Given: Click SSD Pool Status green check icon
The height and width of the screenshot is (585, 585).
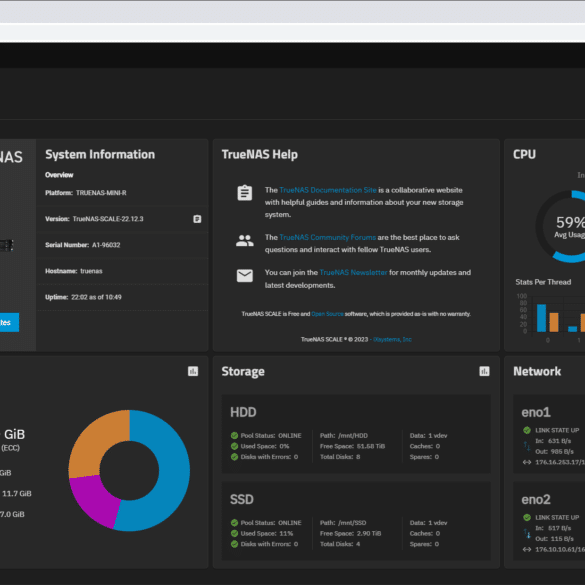Looking at the screenshot, I should click(x=234, y=523).
